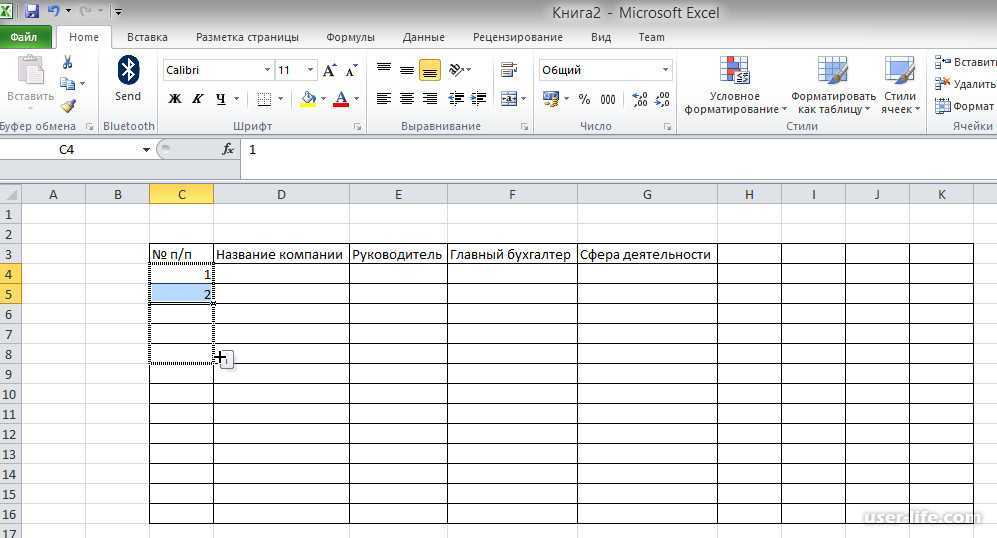Click column D header
This screenshot has width=997, height=538.
(x=281, y=194)
